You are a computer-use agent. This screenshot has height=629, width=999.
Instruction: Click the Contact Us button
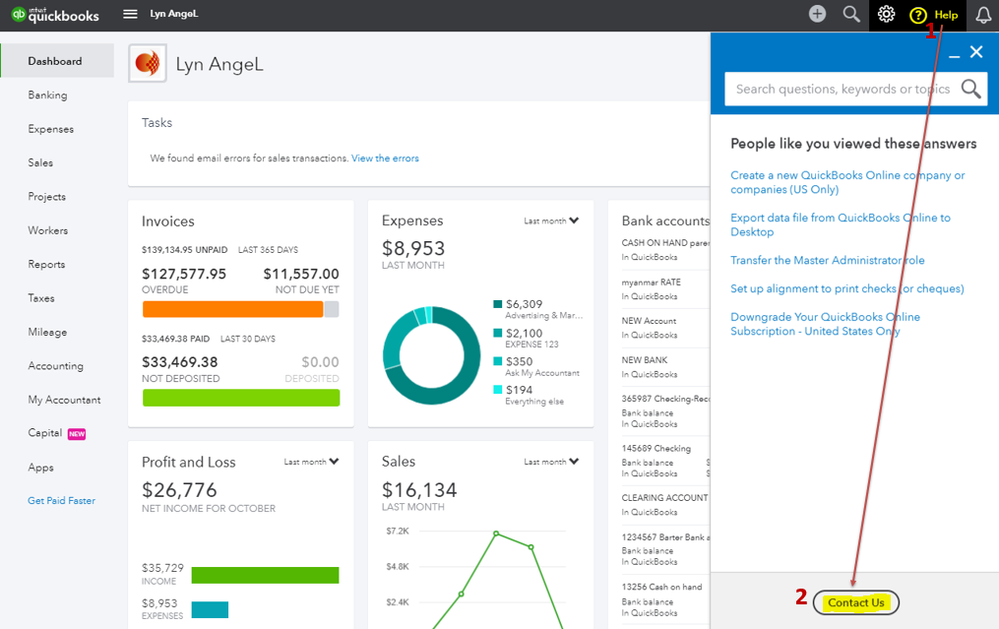coord(856,602)
